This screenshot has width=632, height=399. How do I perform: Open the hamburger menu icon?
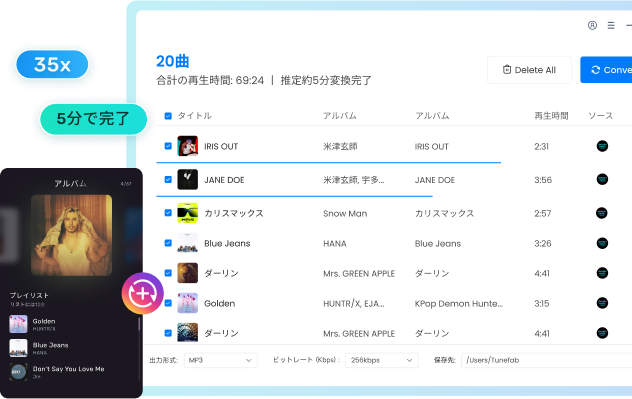click(x=611, y=25)
